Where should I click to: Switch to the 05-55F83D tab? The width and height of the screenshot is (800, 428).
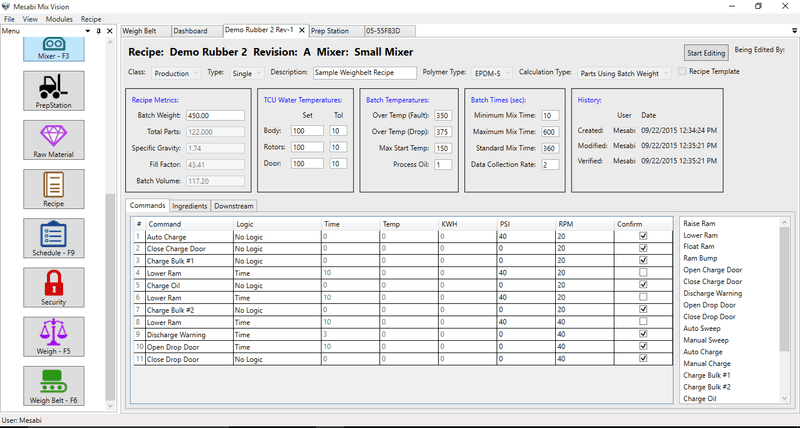(390, 31)
